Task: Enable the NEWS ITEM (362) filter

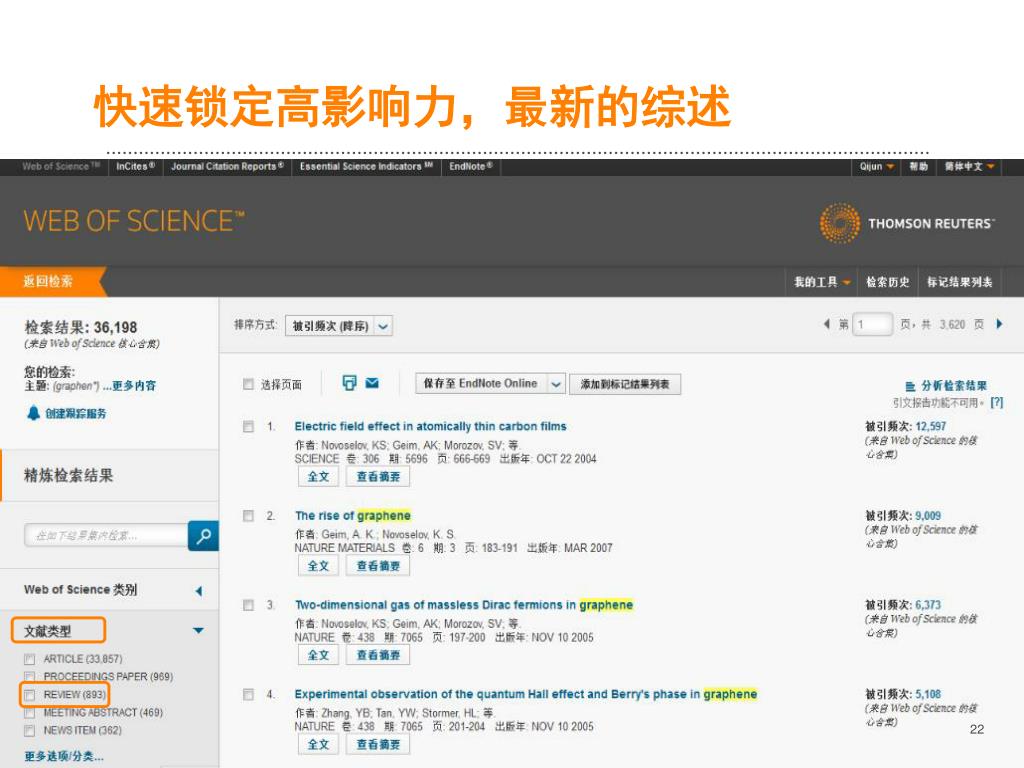Action: pos(29,730)
